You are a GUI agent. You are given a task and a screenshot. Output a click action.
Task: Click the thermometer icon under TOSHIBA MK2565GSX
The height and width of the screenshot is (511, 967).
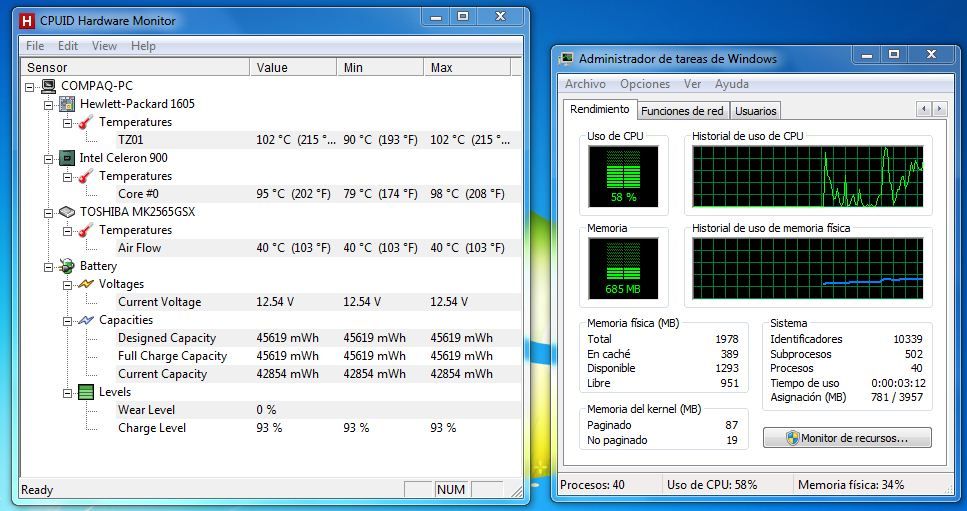86,230
